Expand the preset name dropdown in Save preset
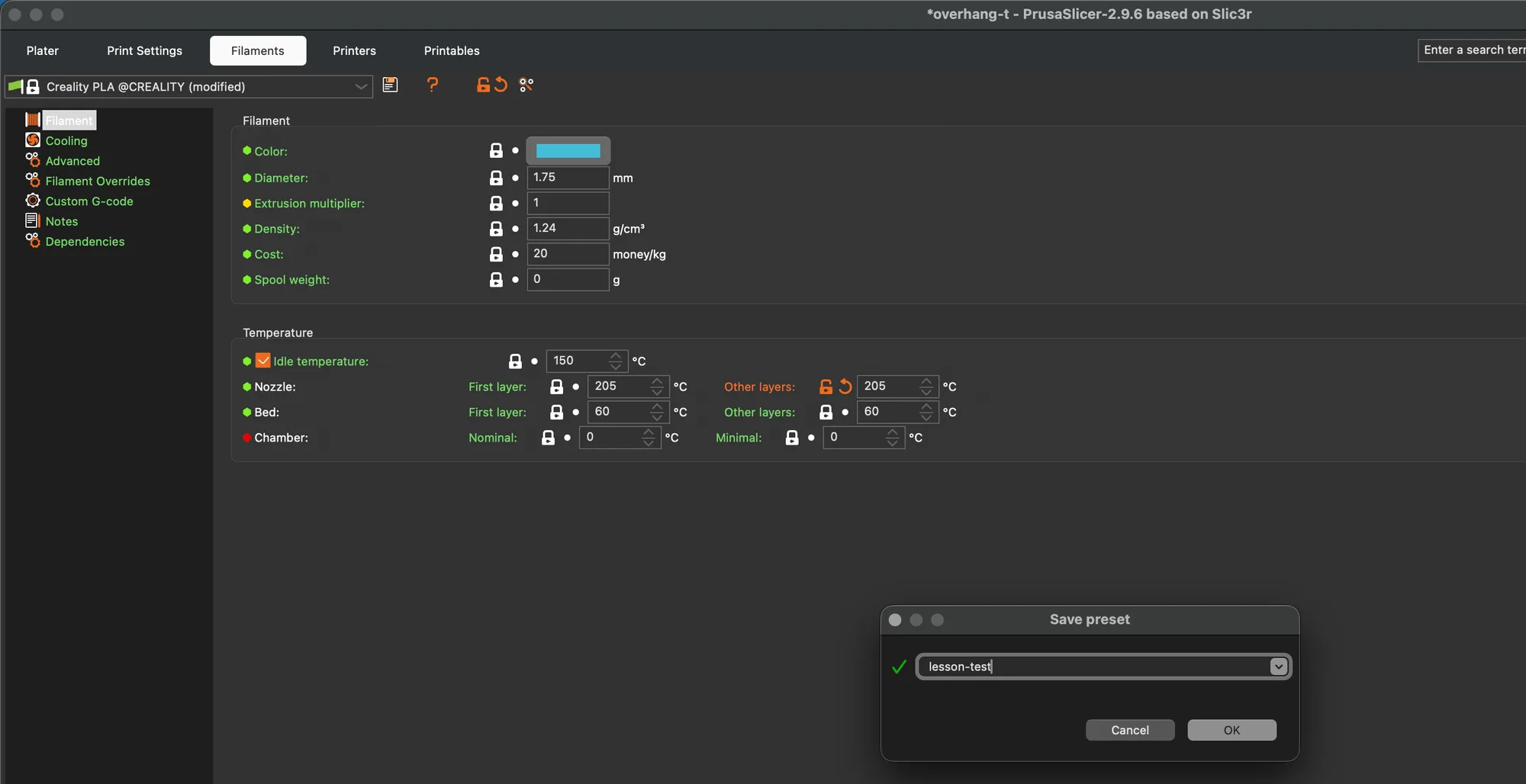Screen dimensions: 1526x784 coord(1278,667)
